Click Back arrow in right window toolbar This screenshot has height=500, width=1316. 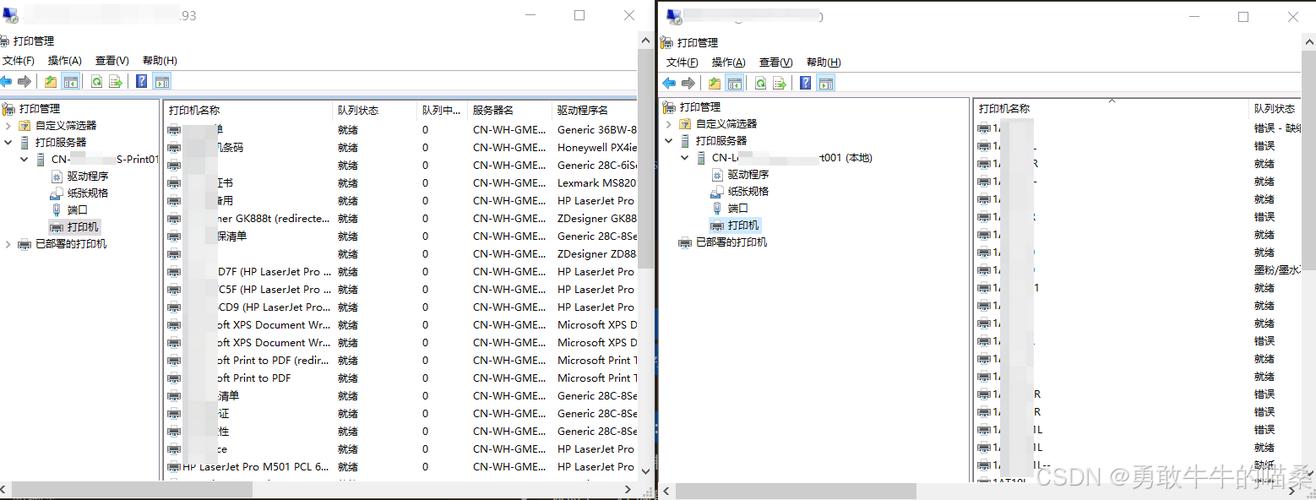click(x=669, y=83)
